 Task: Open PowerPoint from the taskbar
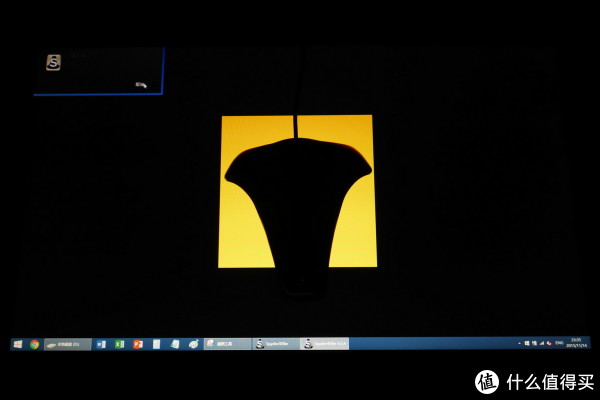[138, 344]
